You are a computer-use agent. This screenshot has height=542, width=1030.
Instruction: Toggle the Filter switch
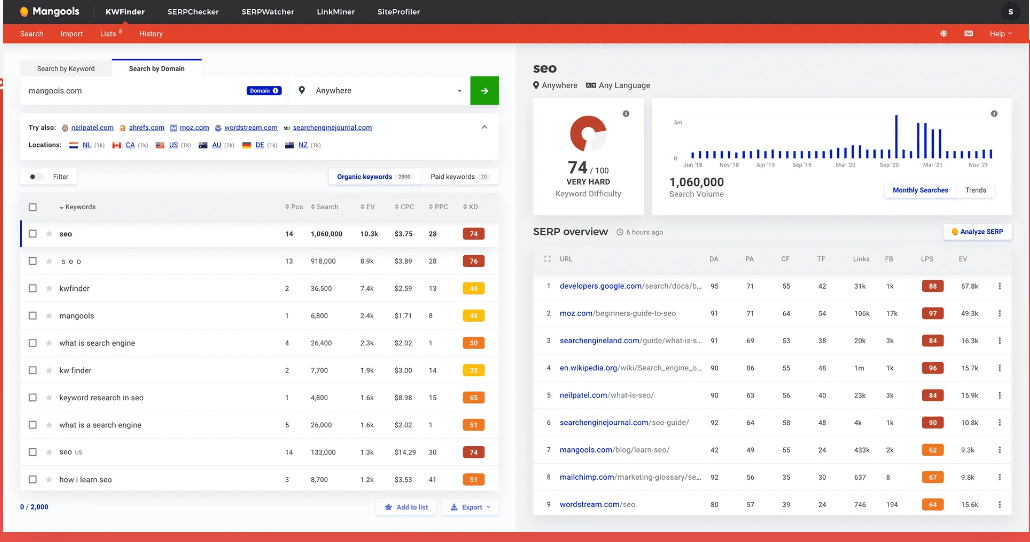click(36, 177)
